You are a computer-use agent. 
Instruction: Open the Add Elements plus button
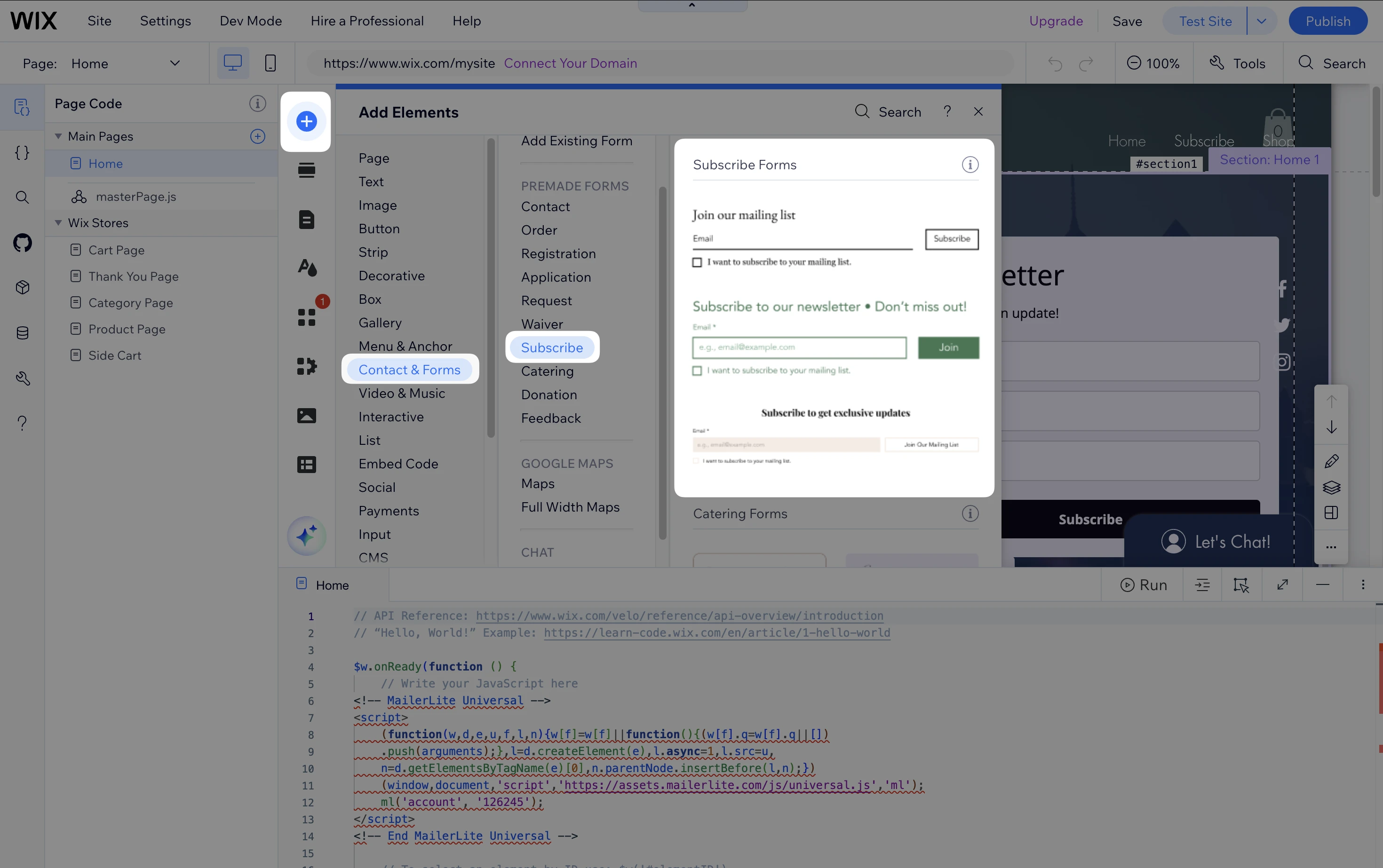tap(306, 121)
